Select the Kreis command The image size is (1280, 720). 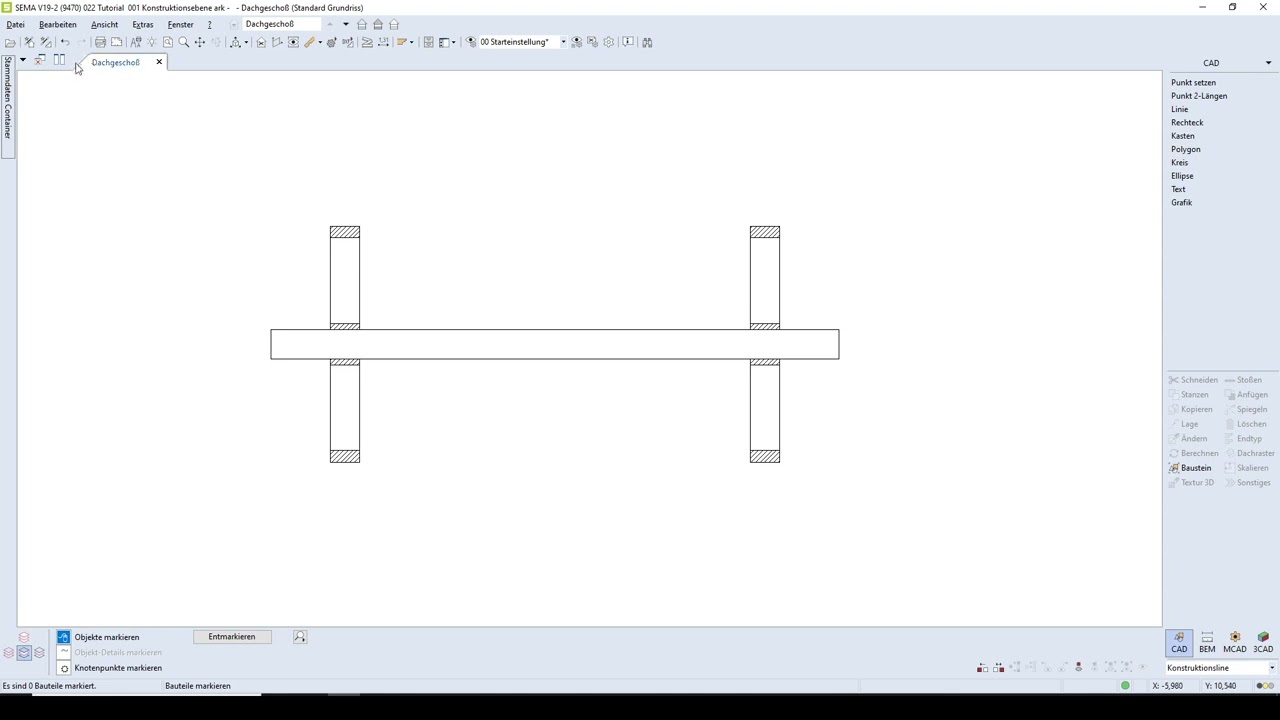click(x=1180, y=163)
